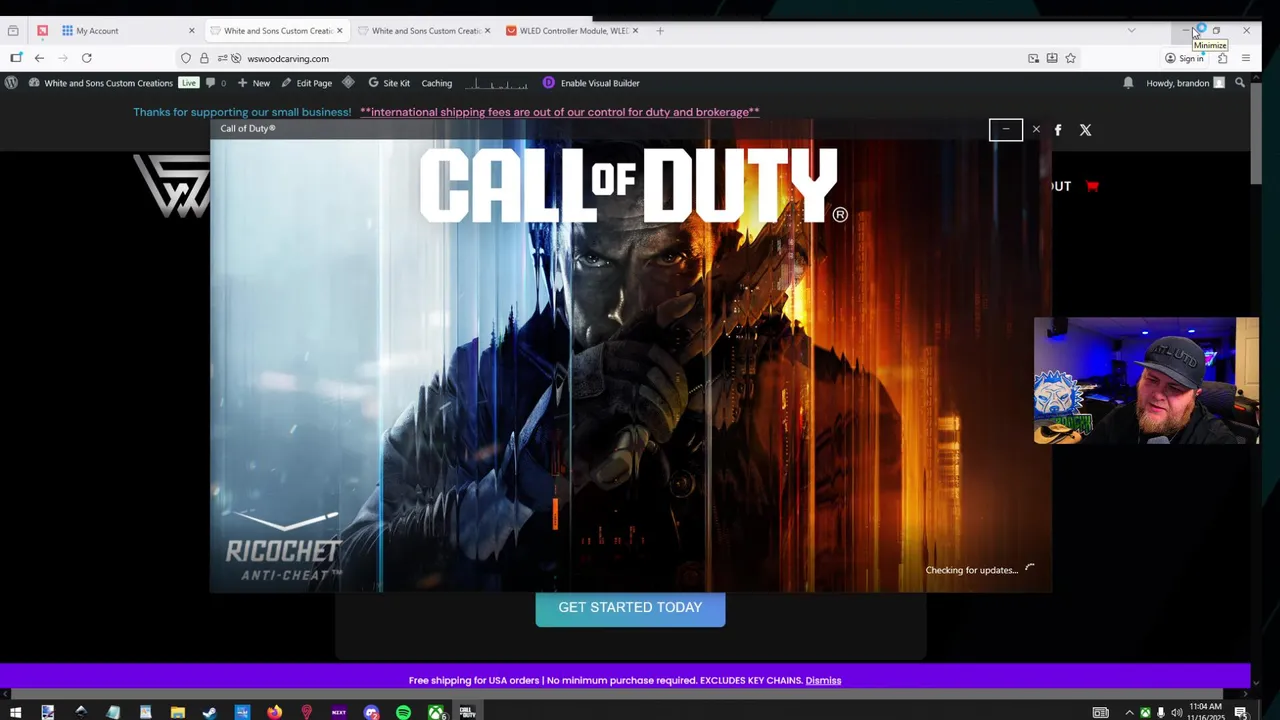Image resolution: width=1280 pixels, height=720 pixels.
Task: Open the Windows notification center icon
Action: click(x=1240, y=712)
